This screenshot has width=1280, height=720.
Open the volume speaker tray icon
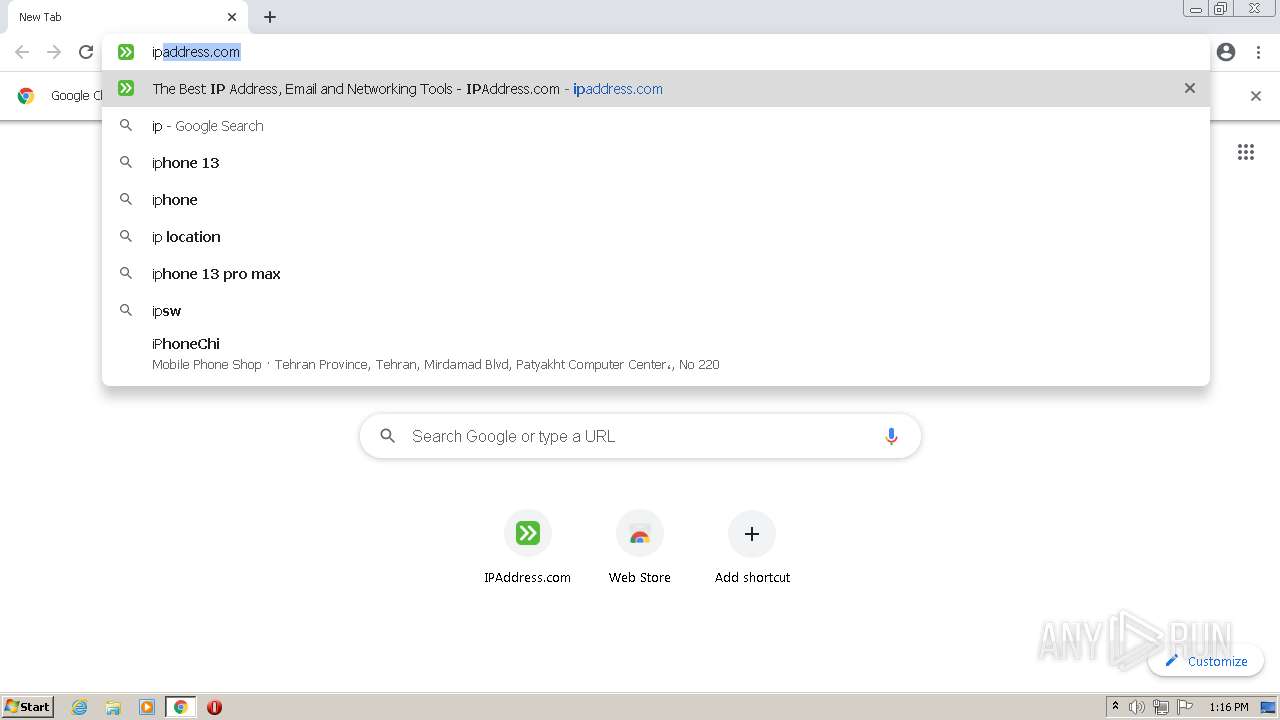(x=1137, y=707)
